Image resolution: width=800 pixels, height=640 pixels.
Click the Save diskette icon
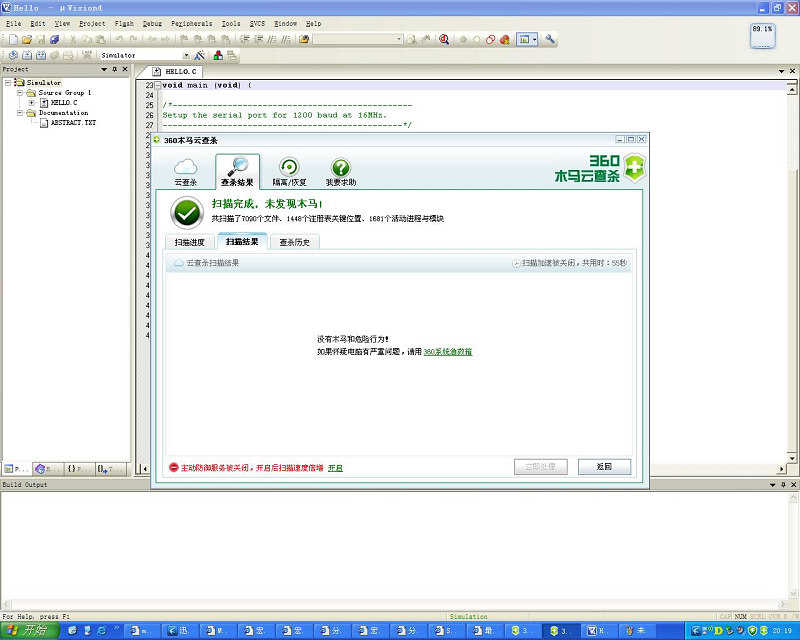(x=41, y=39)
